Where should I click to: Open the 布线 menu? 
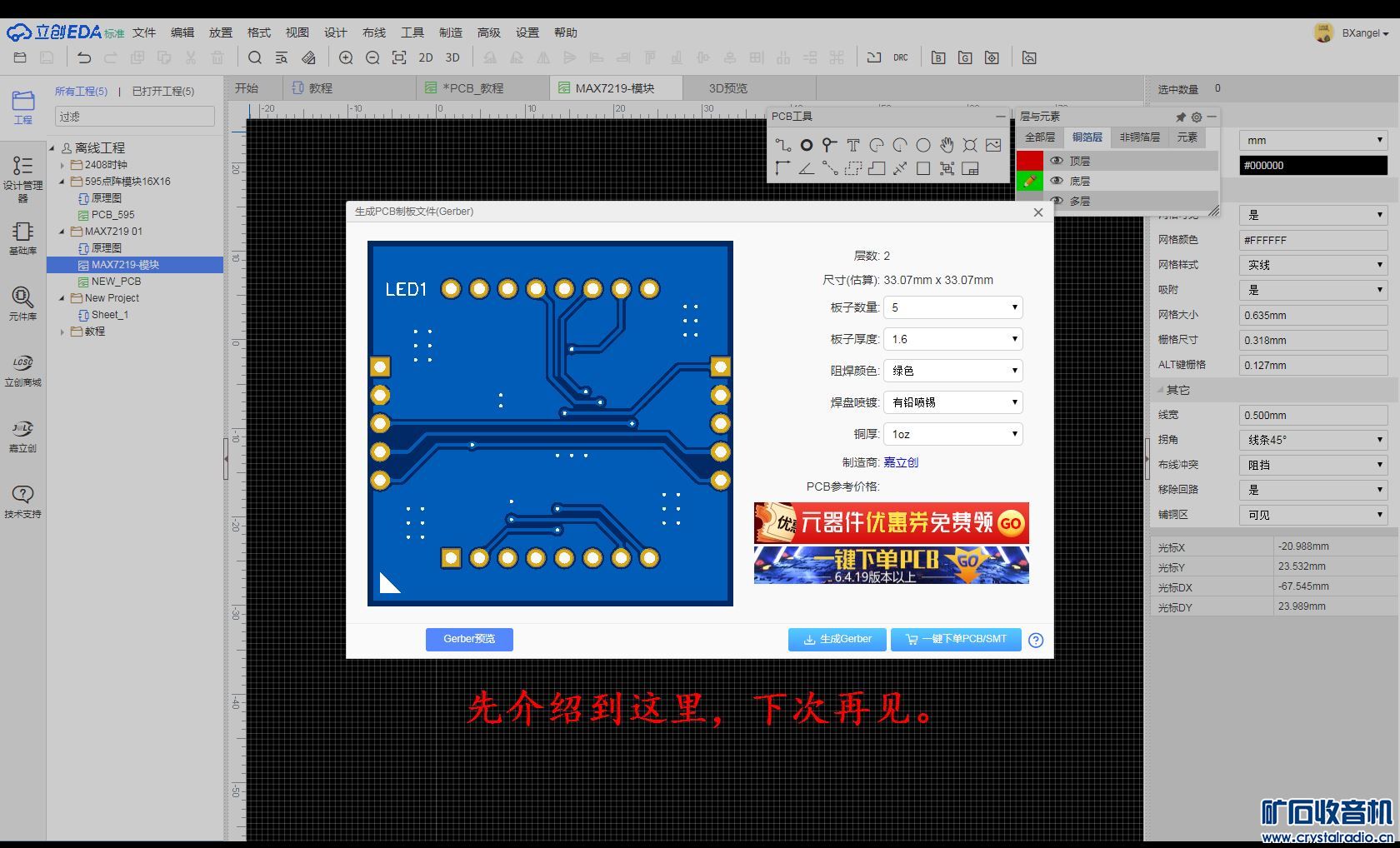click(374, 32)
